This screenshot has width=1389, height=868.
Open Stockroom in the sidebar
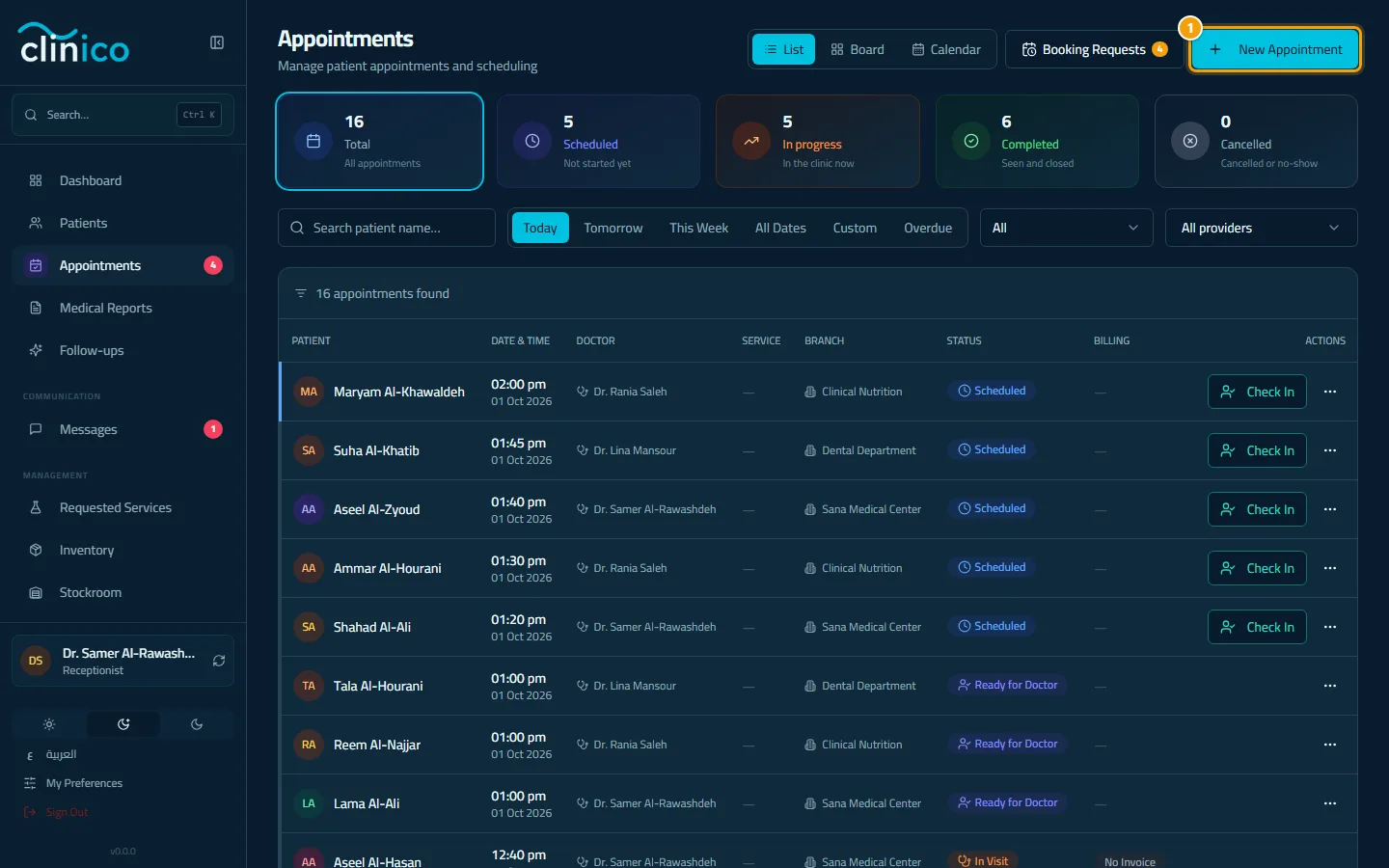[x=123, y=592]
